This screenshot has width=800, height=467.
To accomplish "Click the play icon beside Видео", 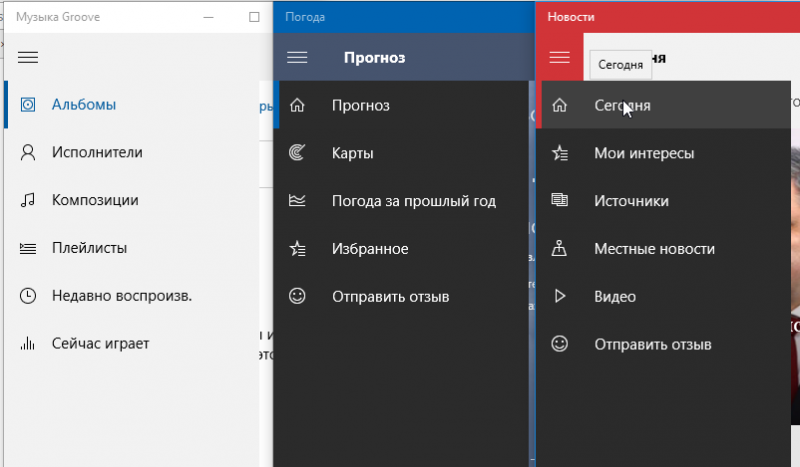I will pyautogui.click(x=560, y=296).
